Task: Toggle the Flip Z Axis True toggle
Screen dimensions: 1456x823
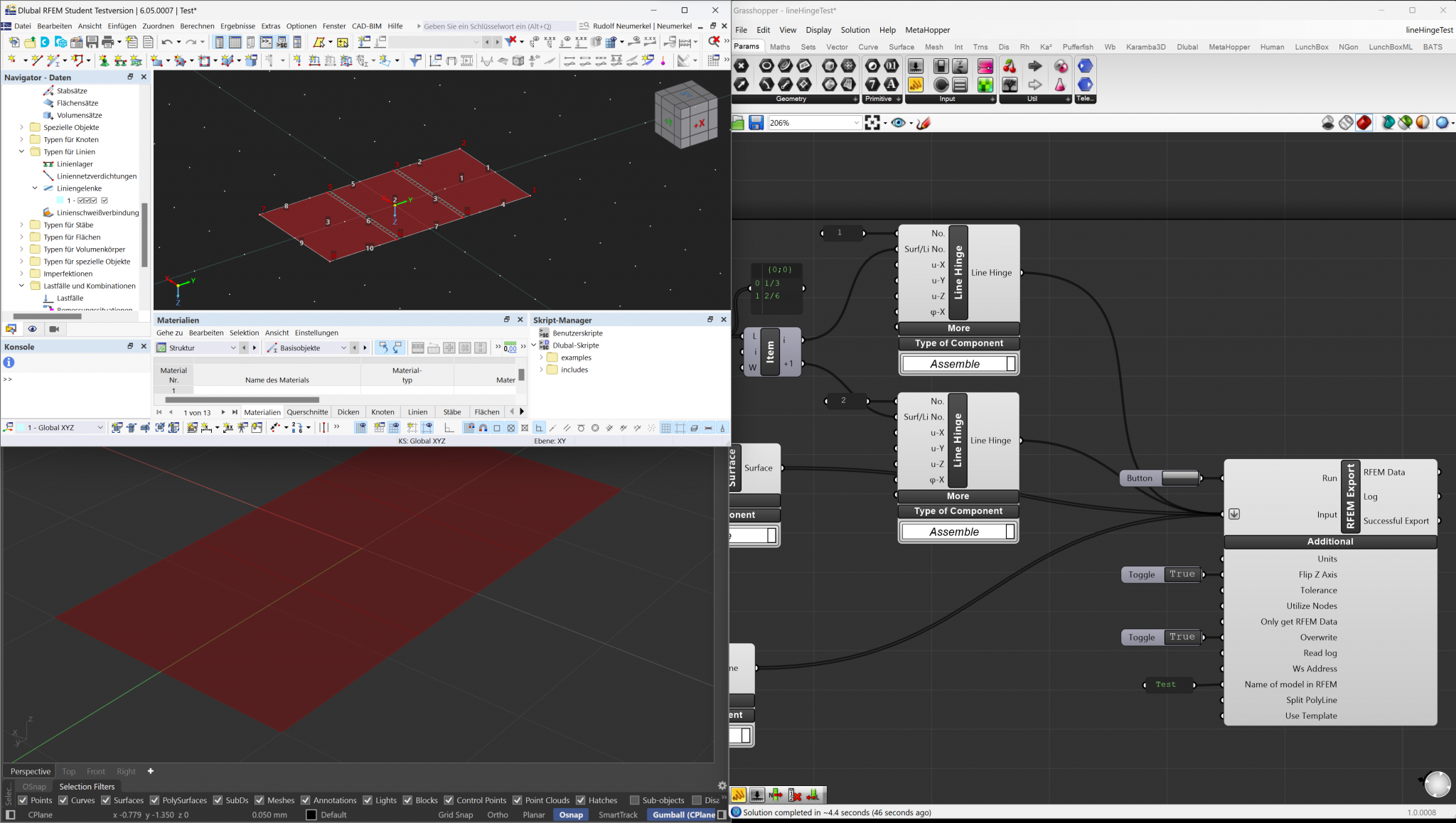Action: pyautogui.click(x=1182, y=574)
